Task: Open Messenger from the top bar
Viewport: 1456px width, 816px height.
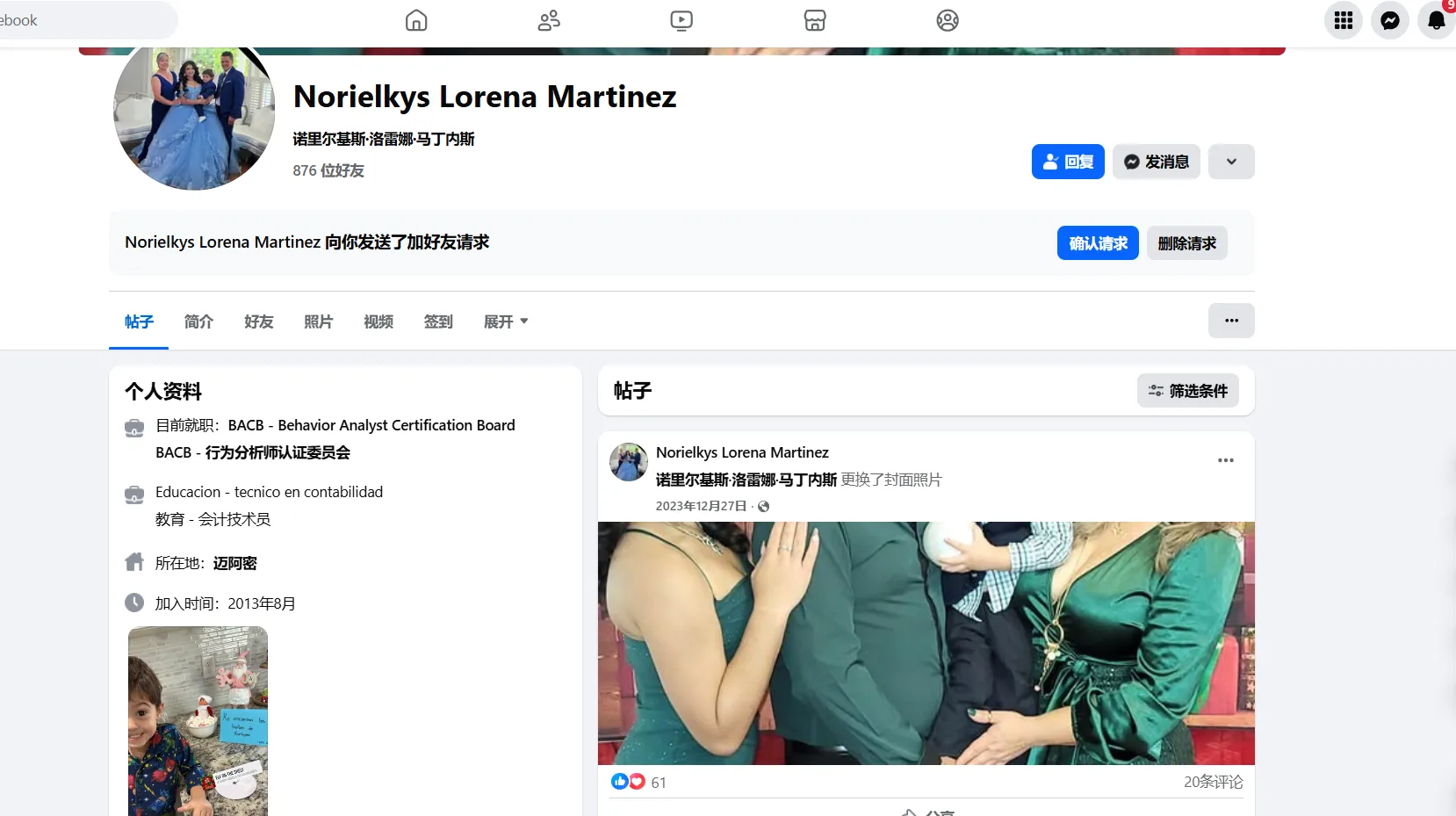Action: click(x=1389, y=19)
